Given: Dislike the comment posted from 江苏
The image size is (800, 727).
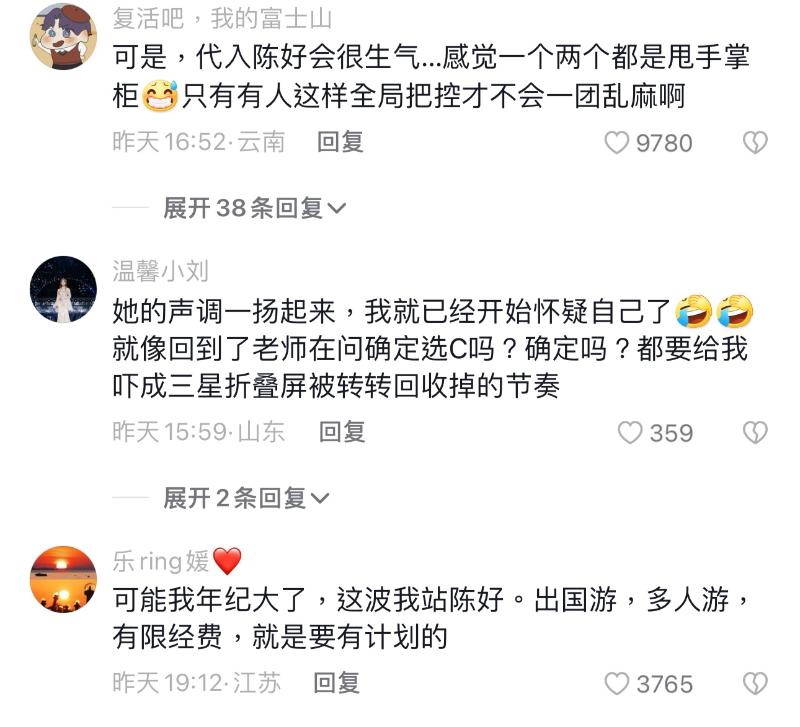Looking at the screenshot, I should tap(755, 684).
